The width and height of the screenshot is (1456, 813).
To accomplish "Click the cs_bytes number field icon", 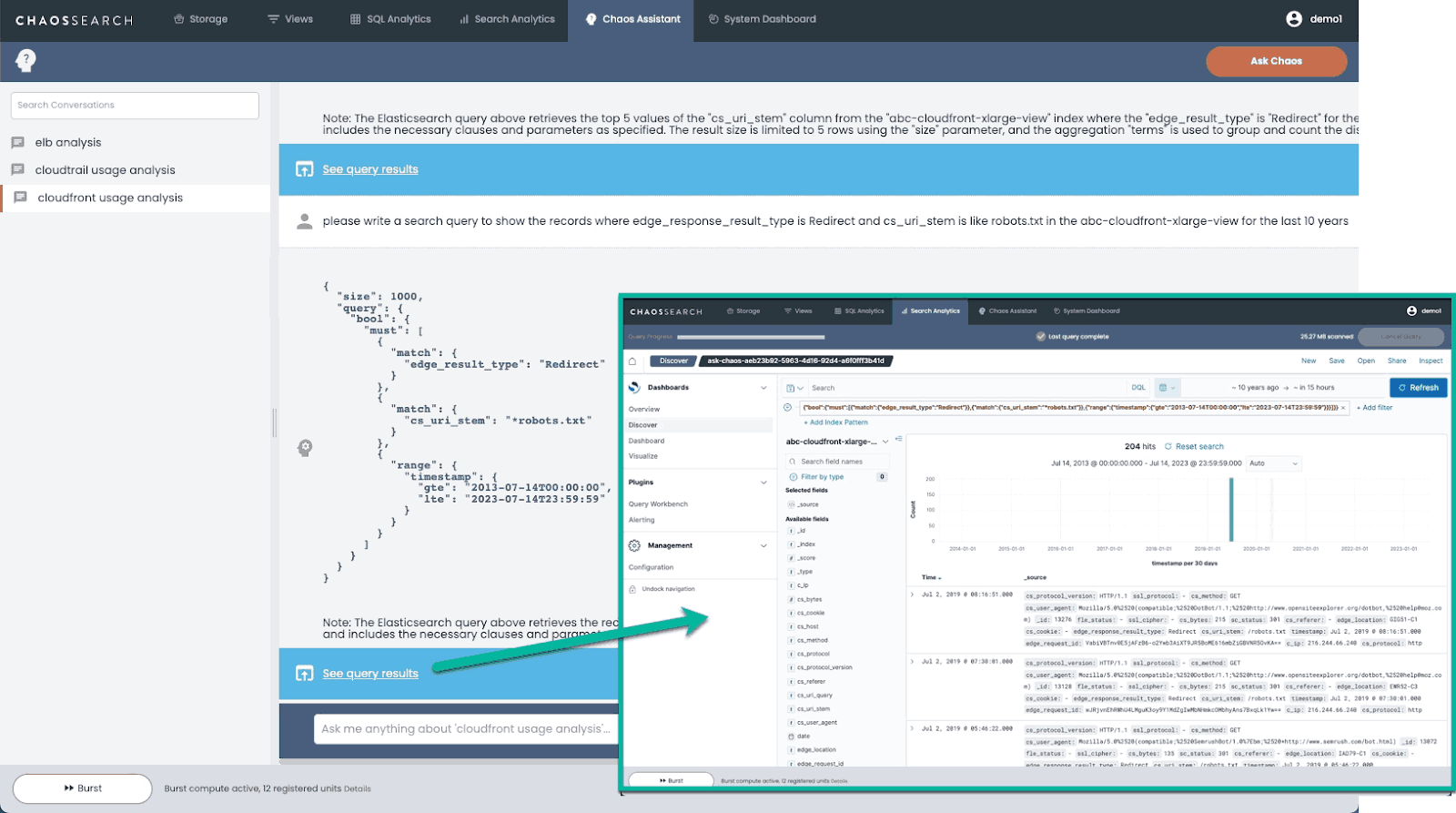I will (791, 600).
